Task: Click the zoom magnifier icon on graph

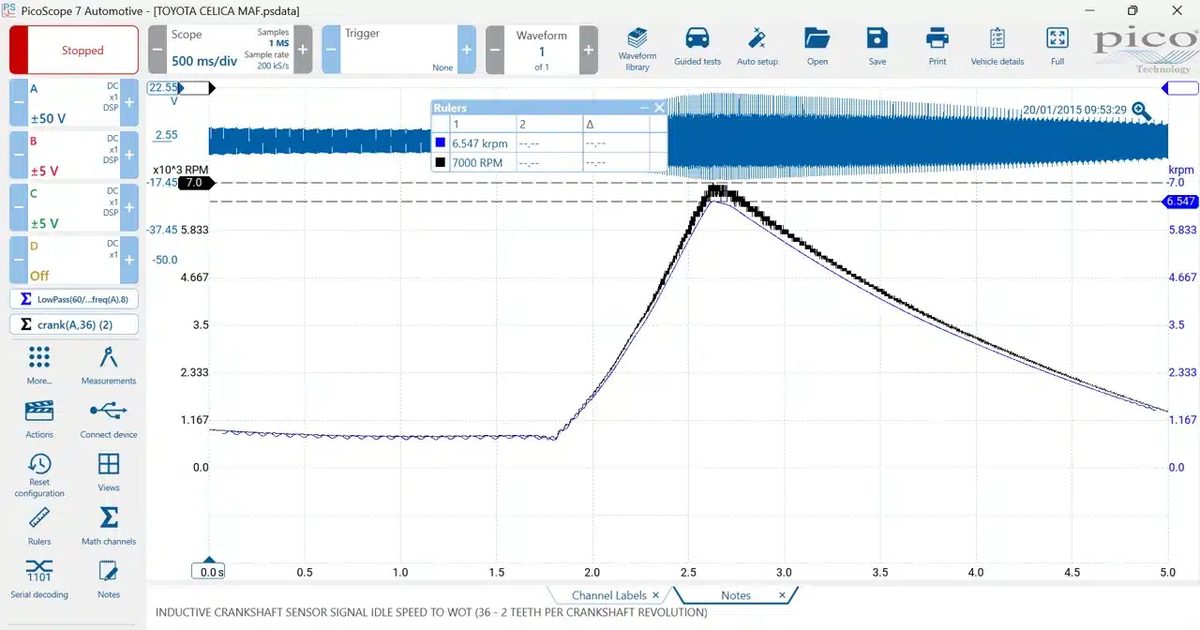Action: click(x=1141, y=109)
